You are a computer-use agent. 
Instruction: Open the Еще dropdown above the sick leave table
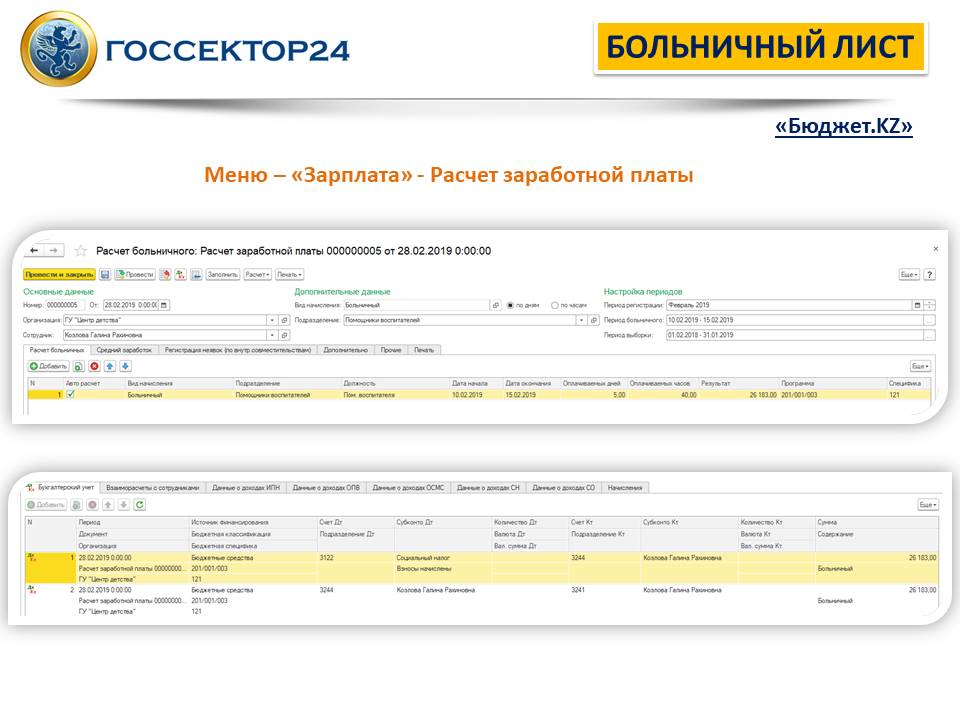click(x=920, y=366)
